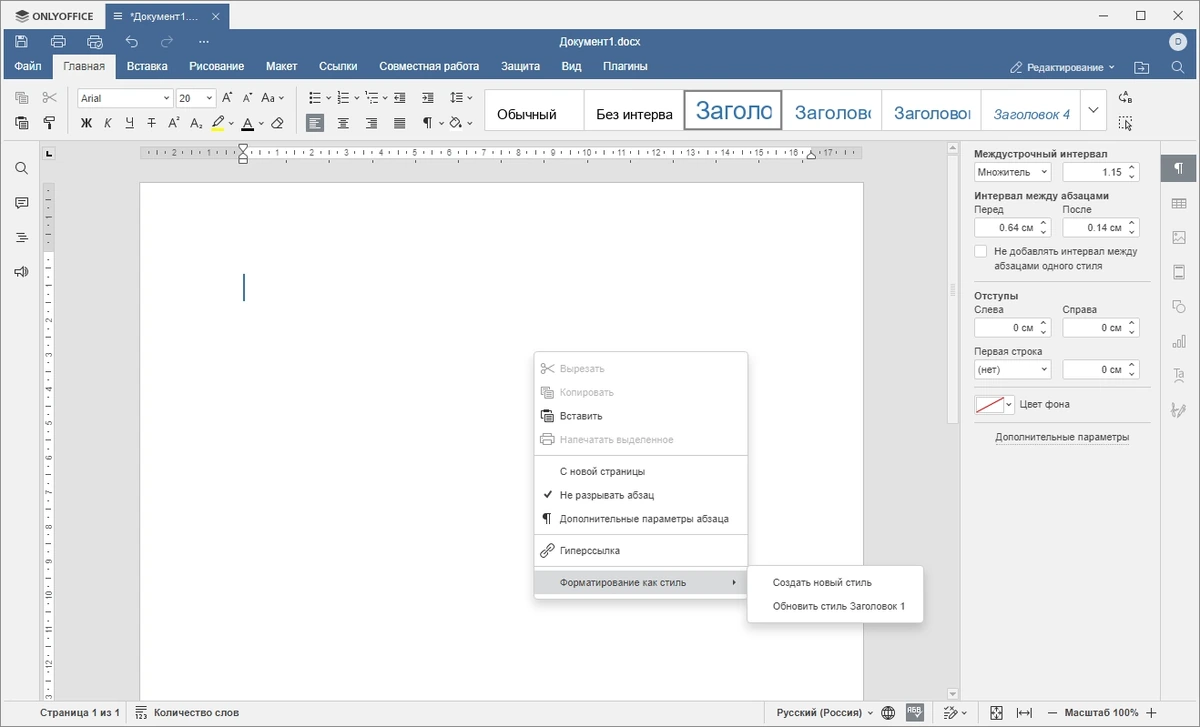This screenshot has height=727, width=1200.
Task: Toggle italic formatting (К)
Action: click(x=108, y=123)
